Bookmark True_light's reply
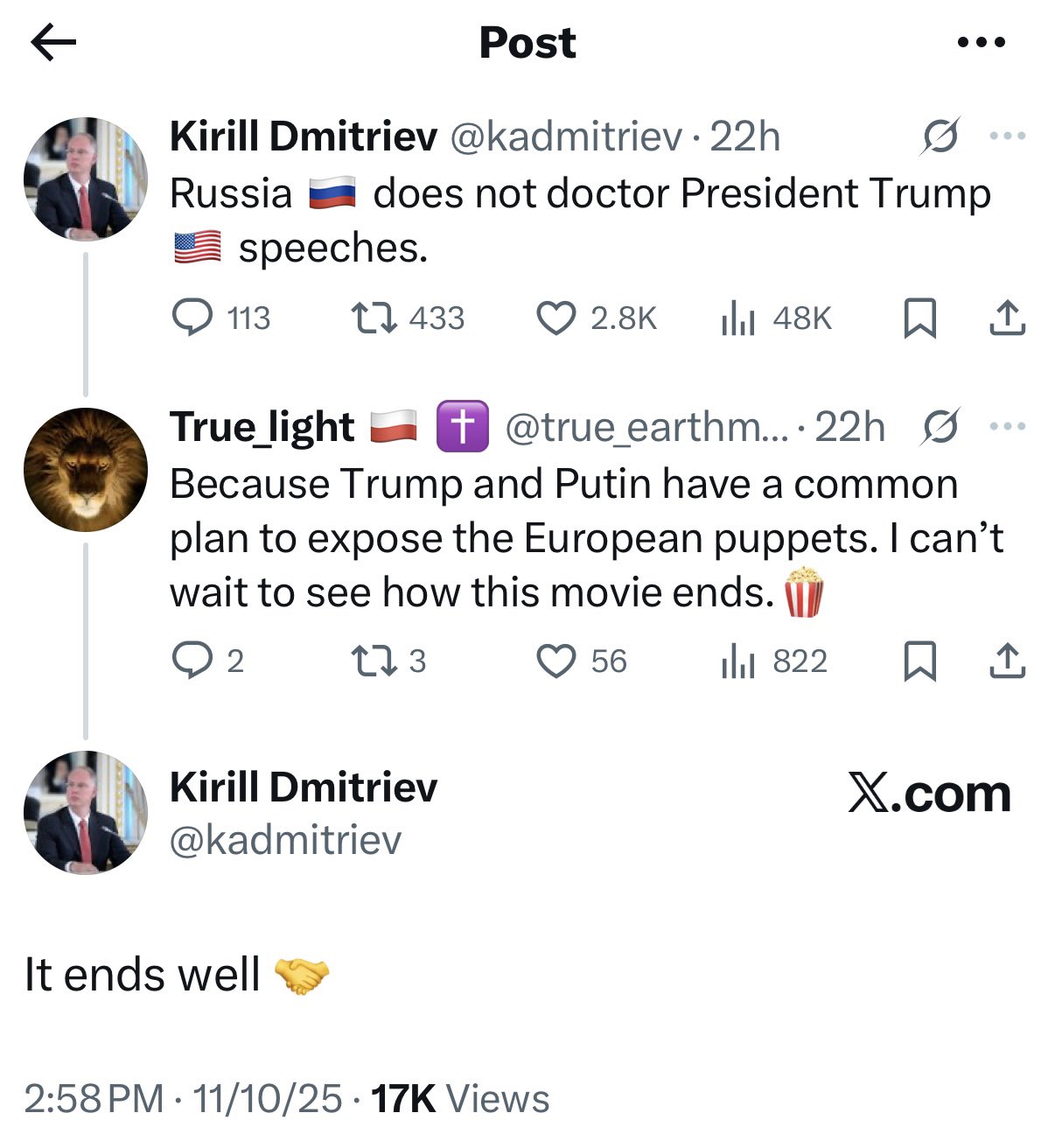1055x1148 pixels. point(919,661)
